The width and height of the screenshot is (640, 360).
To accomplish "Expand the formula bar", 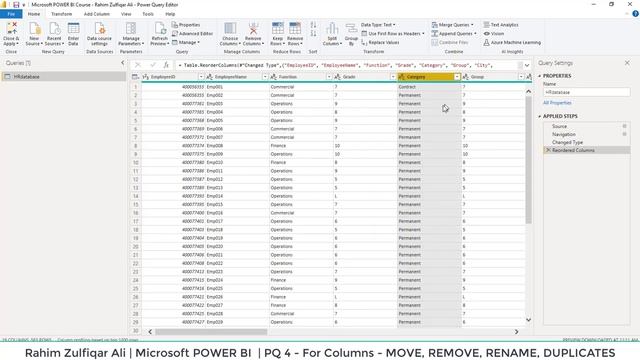I will [527, 65].
